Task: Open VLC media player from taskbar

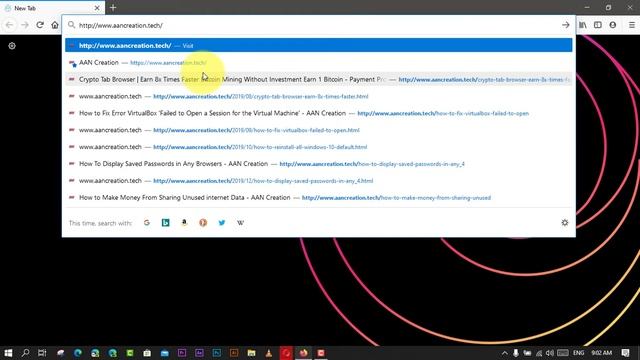Action: click(269, 353)
